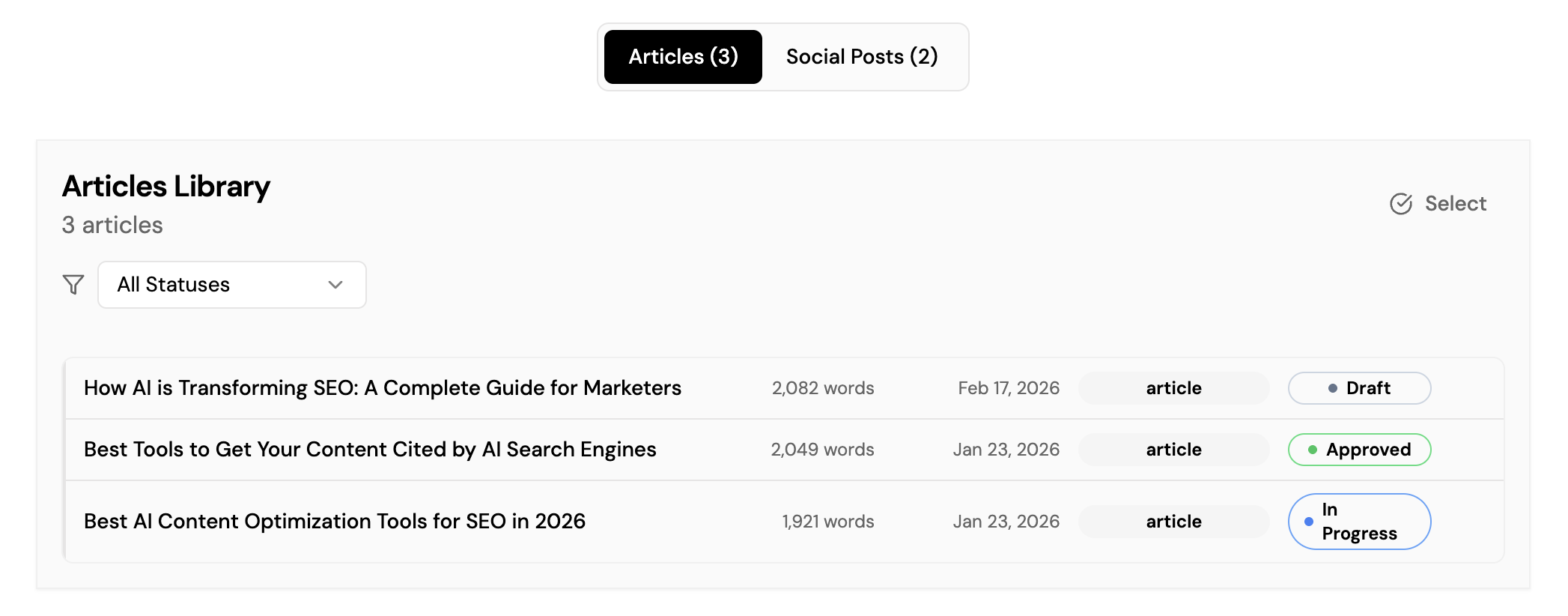Click article type tag on Draft row
This screenshot has width=1568, height=616.
pos(1173,388)
